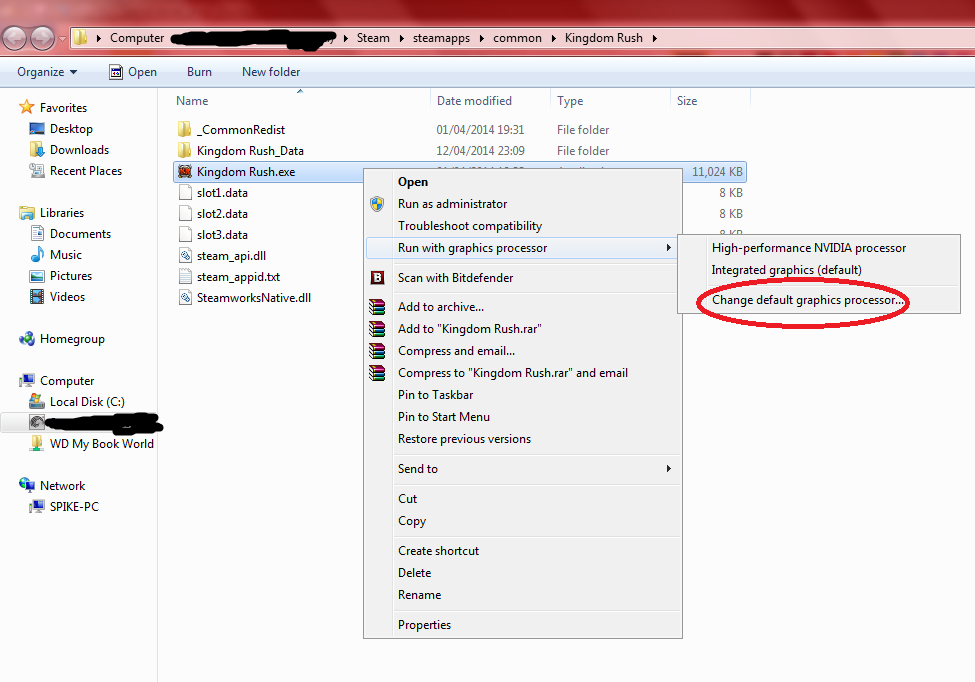Expand the Send to submenu arrow
Screen dimensions: 975x682
[x=668, y=469]
